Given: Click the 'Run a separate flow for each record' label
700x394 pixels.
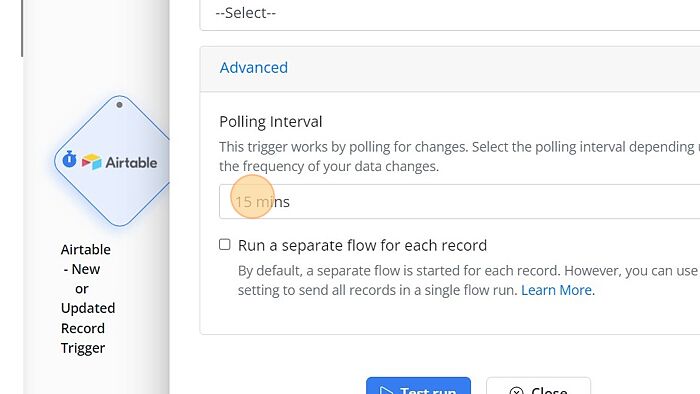Looking at the screenshot, I should (x=362, y=245).
